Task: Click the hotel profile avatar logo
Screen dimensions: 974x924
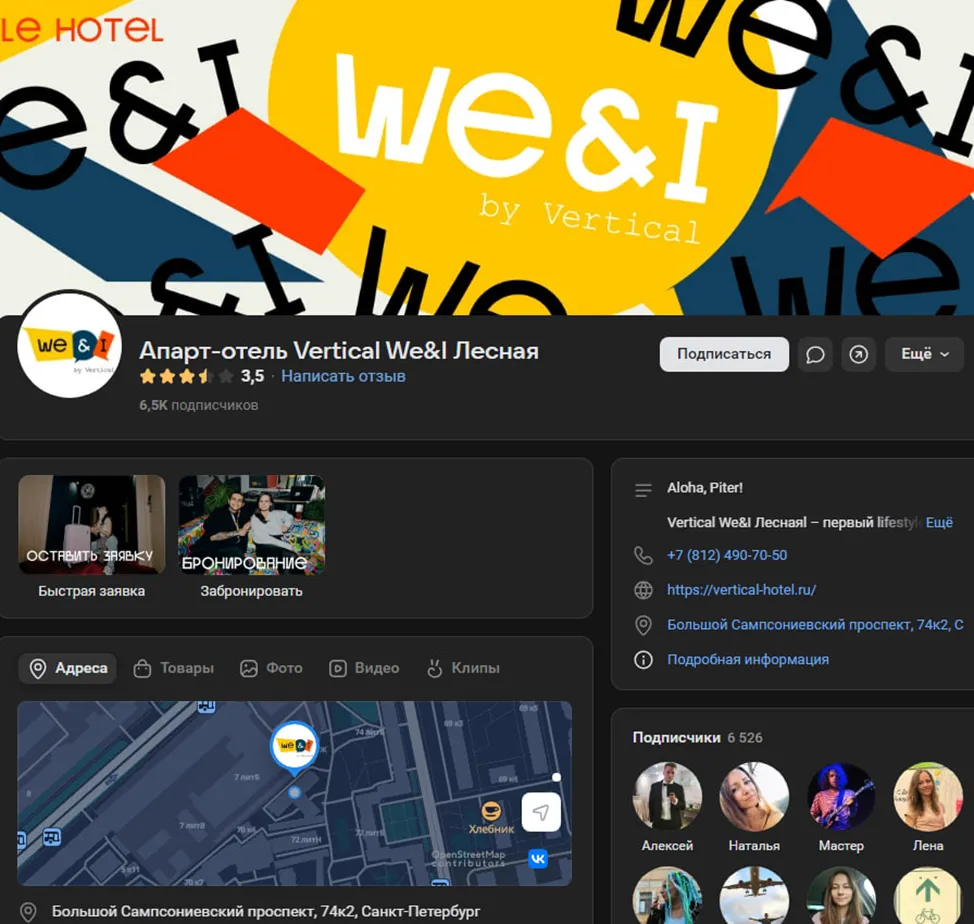Action: click(x=70, y=345)
